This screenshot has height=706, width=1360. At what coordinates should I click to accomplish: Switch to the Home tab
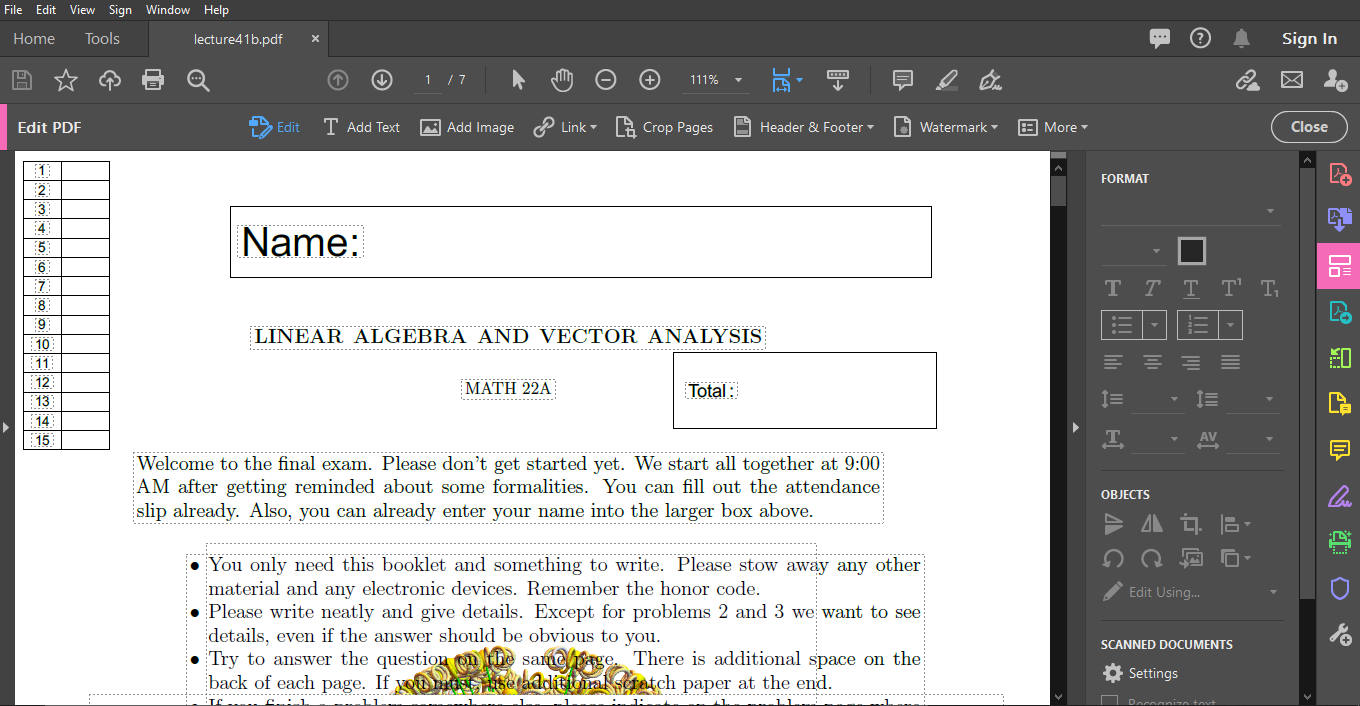(34, 39)
